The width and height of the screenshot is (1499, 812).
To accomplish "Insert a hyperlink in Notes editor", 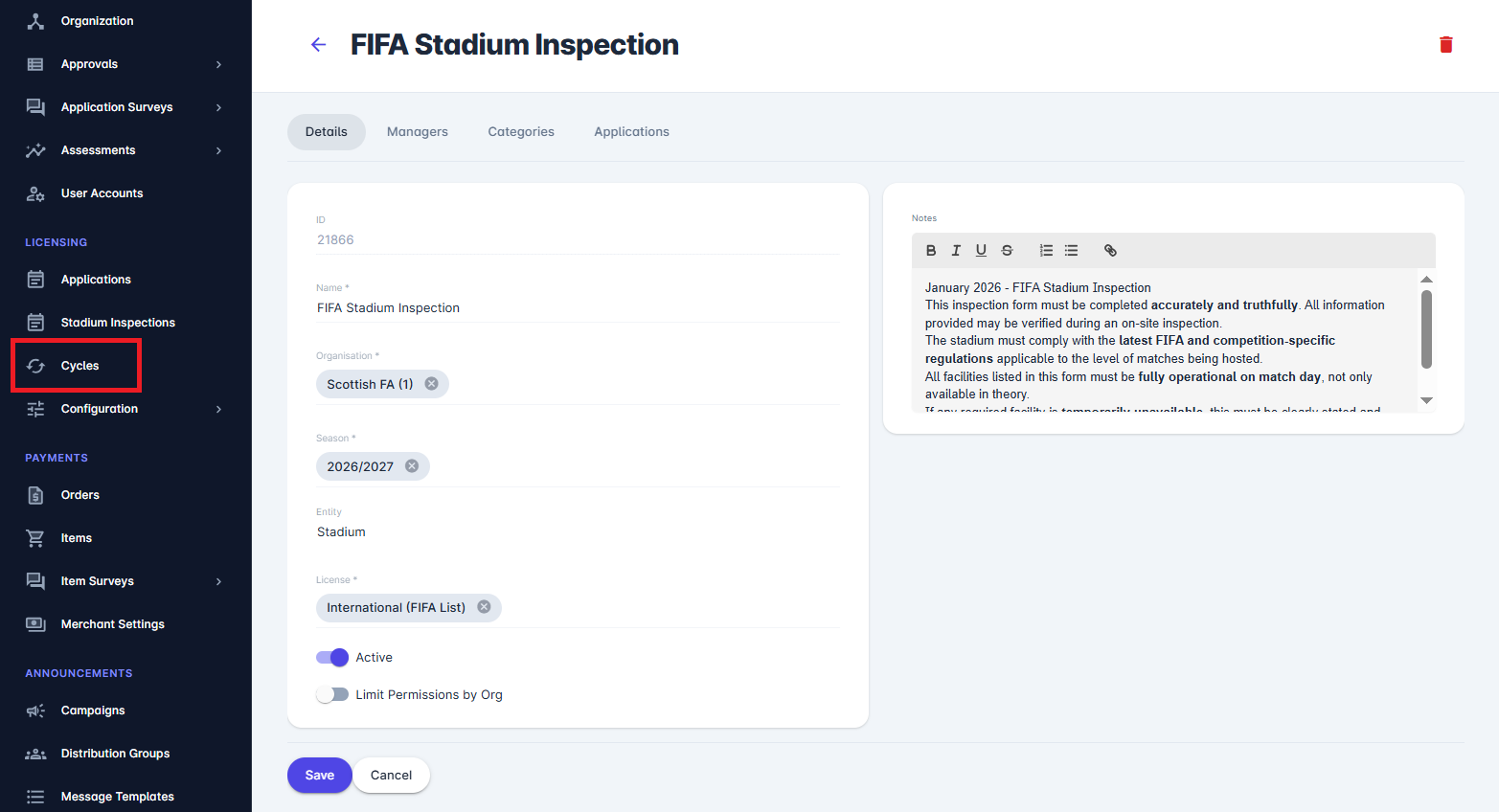I will (x=1110, y=251).
